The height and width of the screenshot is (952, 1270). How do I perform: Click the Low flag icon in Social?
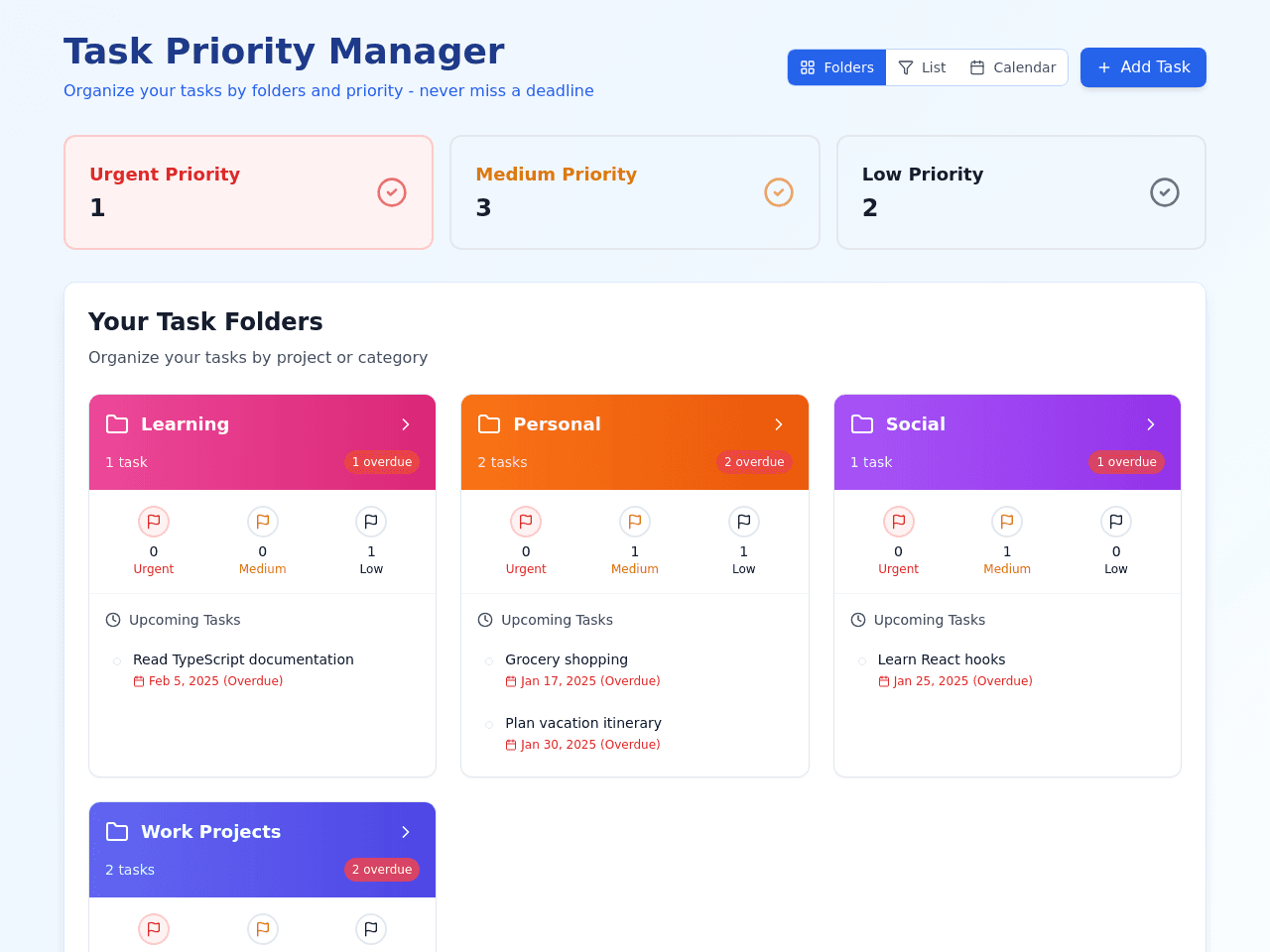pos(1116,522)
